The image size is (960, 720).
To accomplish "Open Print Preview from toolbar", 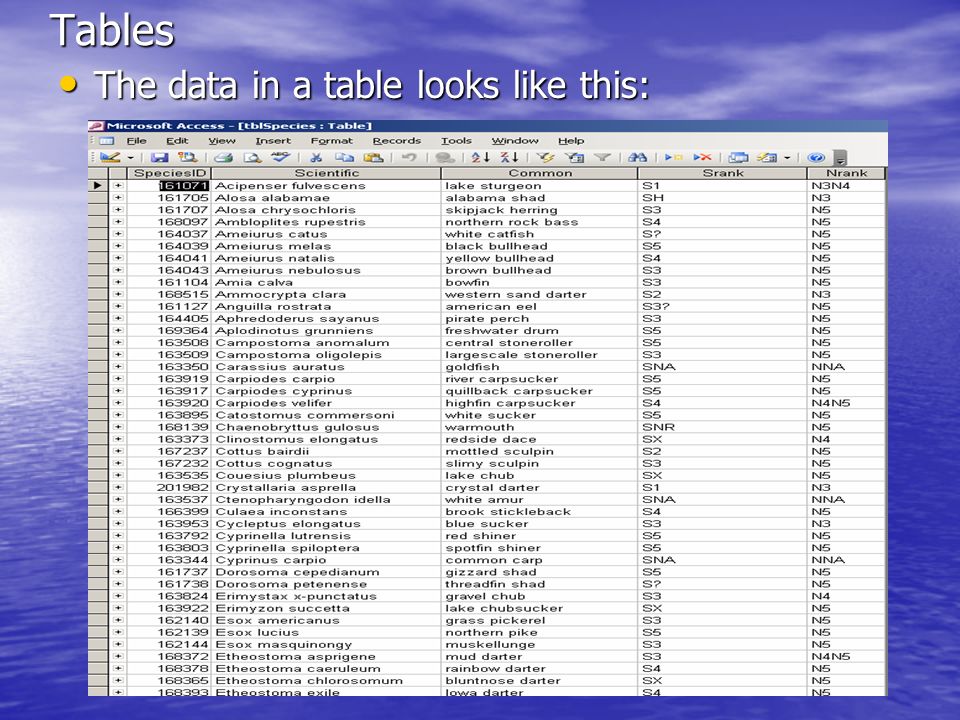I will tap(253, 158).
